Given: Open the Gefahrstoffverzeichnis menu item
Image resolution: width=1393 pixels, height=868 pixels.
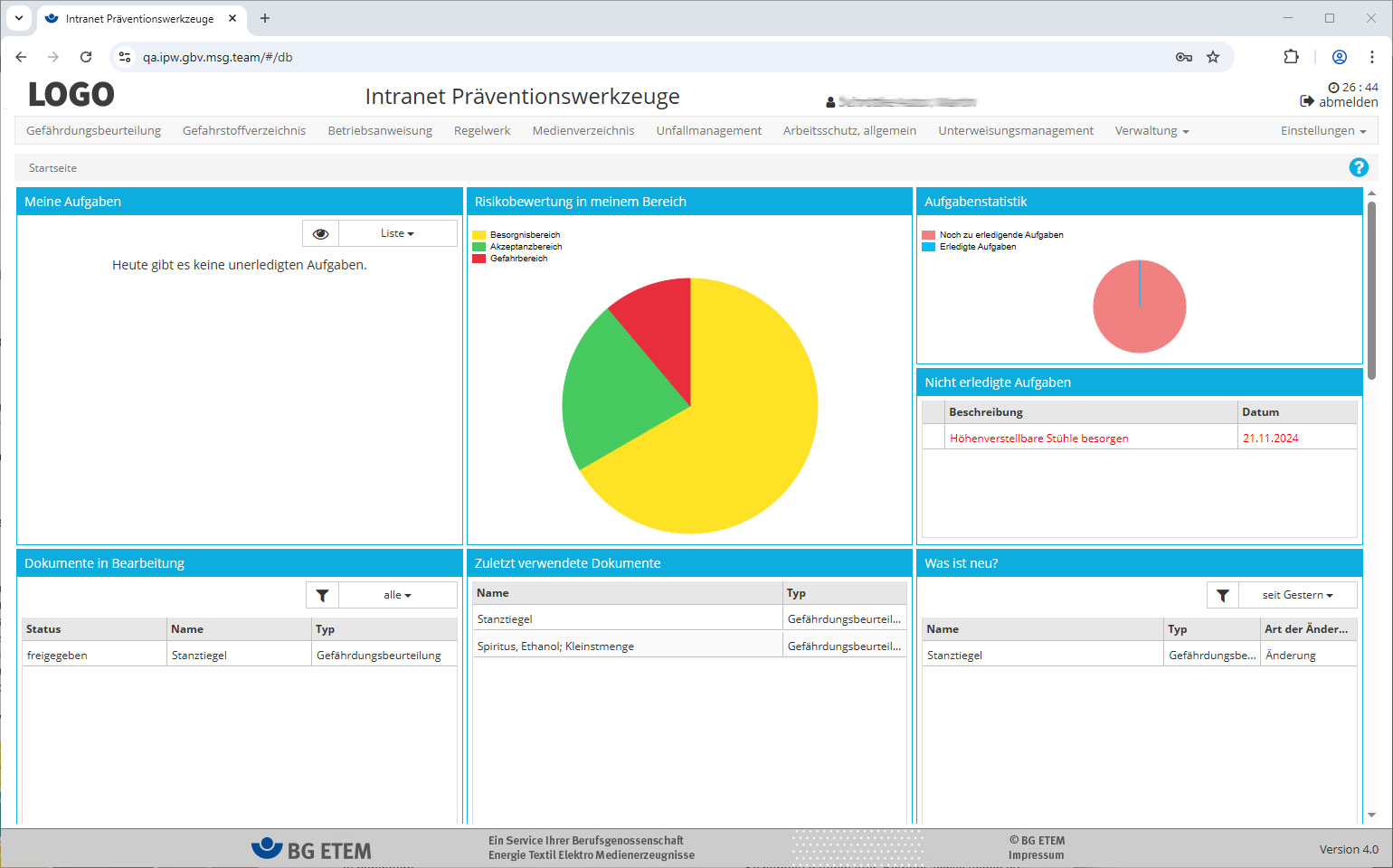Looking at the screenshot, I should coord(244,130).
